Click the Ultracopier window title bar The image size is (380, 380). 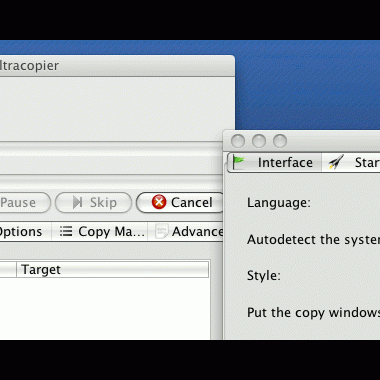pos(117,66)
